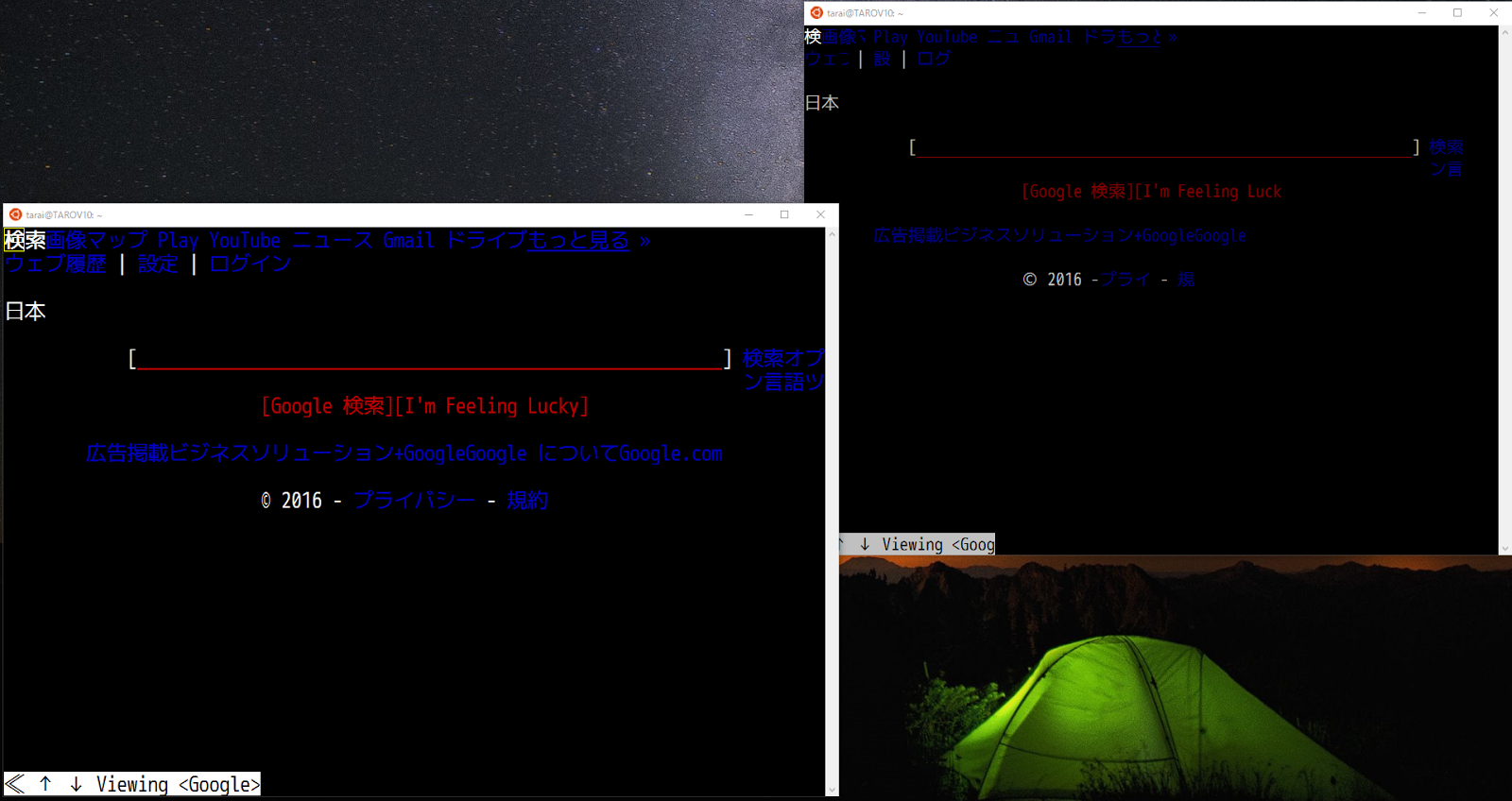The width and height of the screenshot is (1512, 801).
Task: Open ビジネスソリューション link in front window
Action: tap(281, 453)
